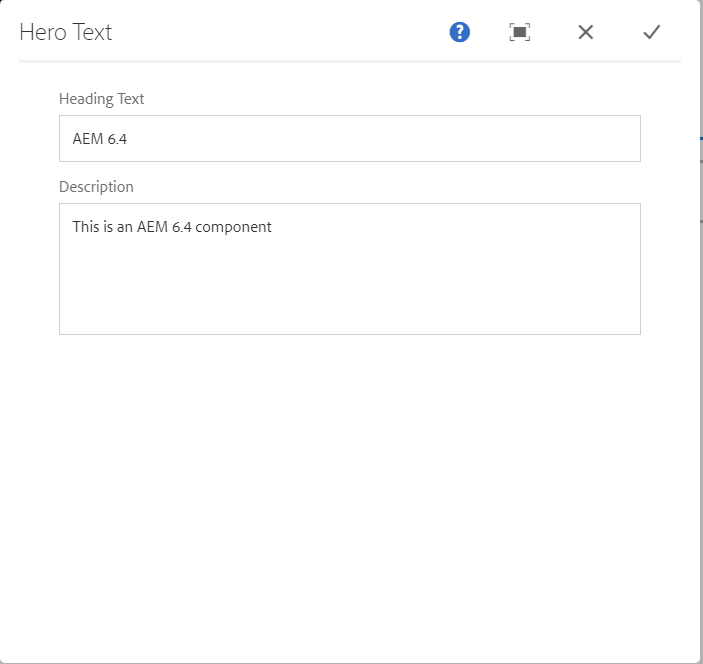Cancel the dialog with the X icon
Image resolution: width=703 pixels, height=664 pixels.
[x=586, y=32]
